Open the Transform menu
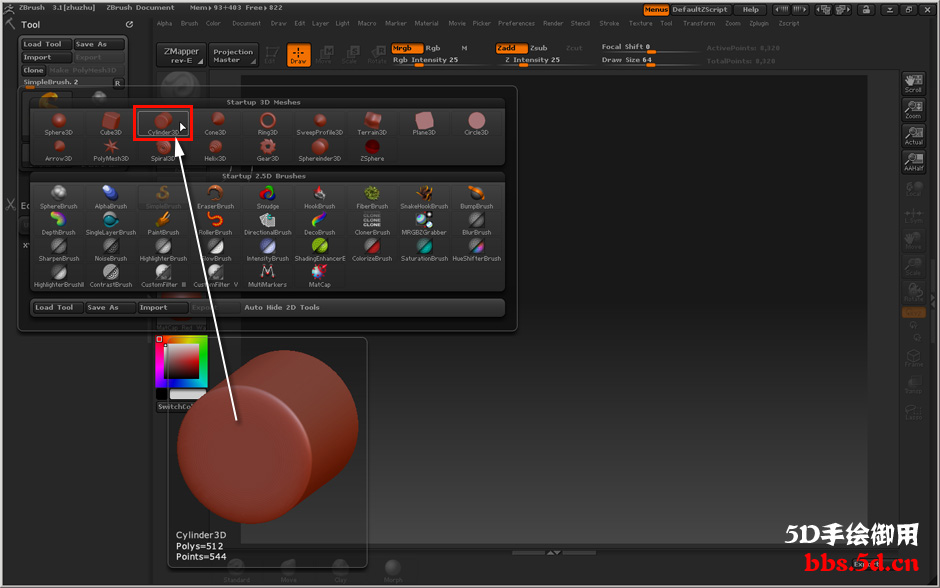 [x=699, y=23]
